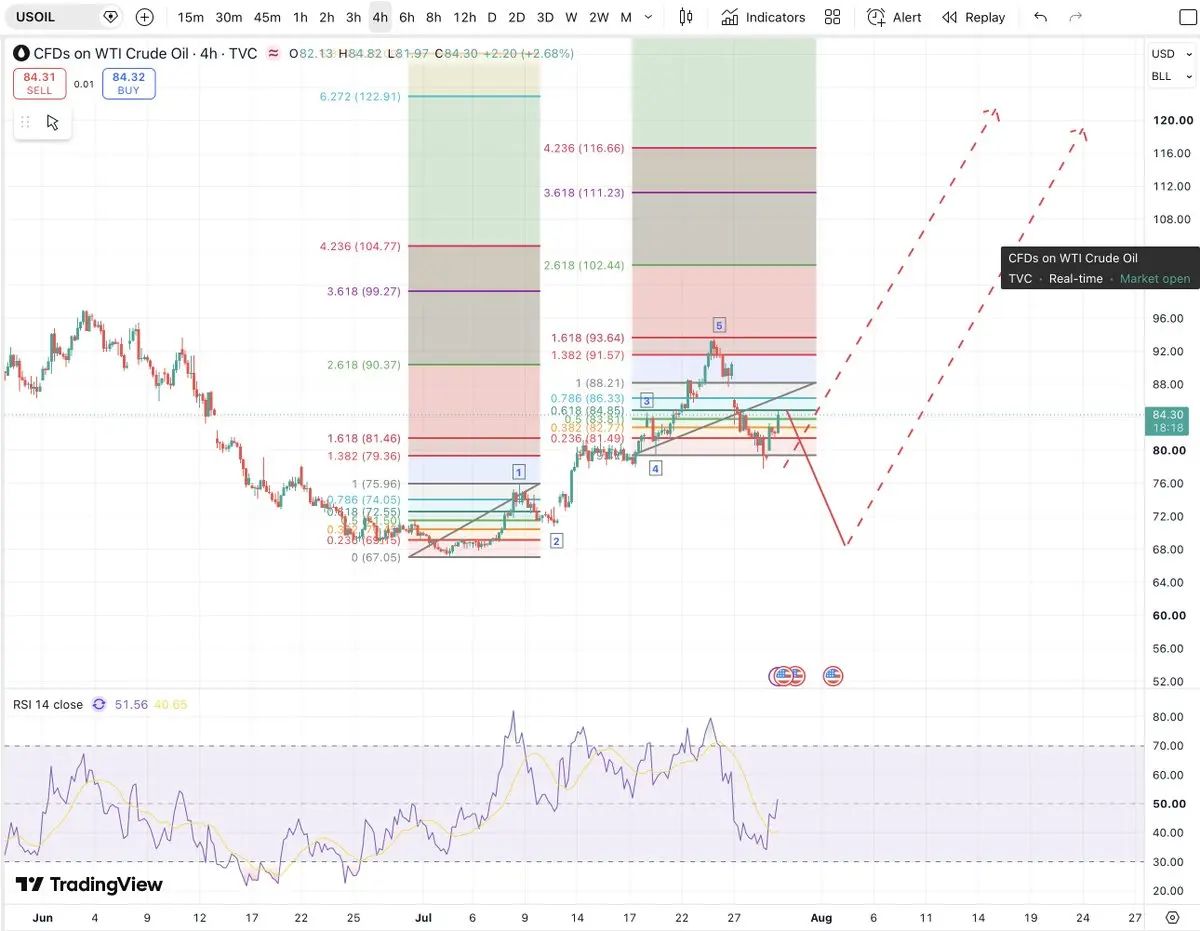Click the 6.272 (122.91) Fibonacci level

click(x=360, y=96)
